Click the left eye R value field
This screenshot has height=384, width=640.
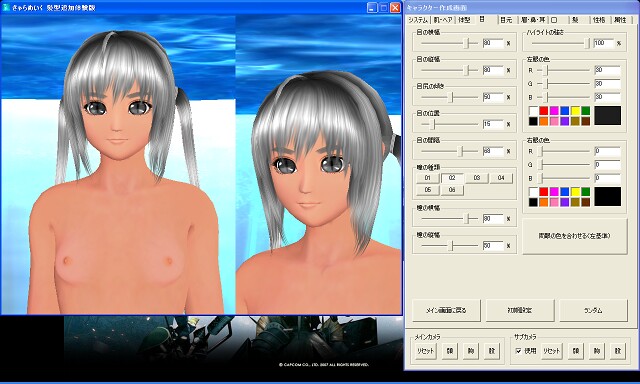[607, 70]
